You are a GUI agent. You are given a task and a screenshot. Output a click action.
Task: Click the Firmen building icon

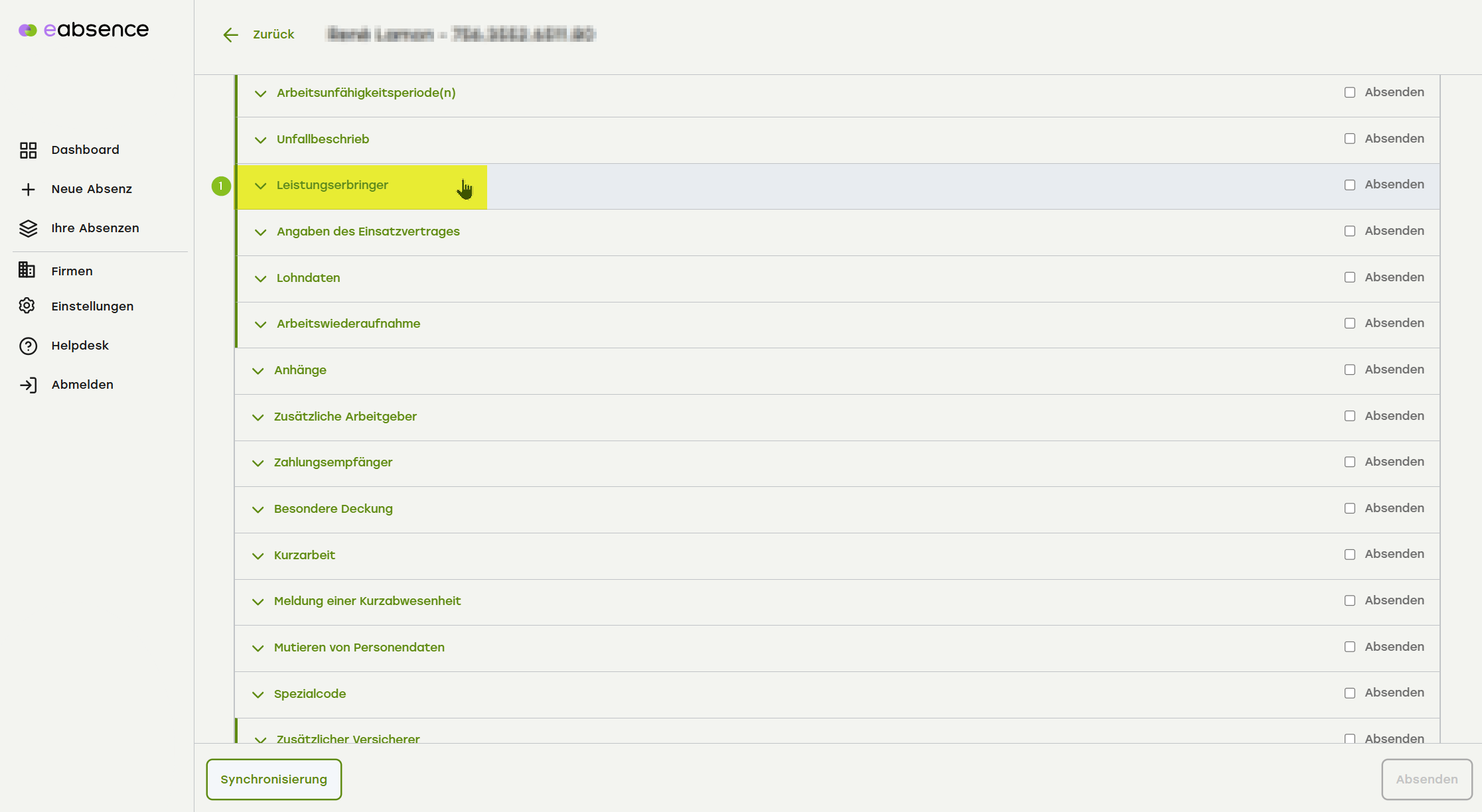click(x=27, y=270)
